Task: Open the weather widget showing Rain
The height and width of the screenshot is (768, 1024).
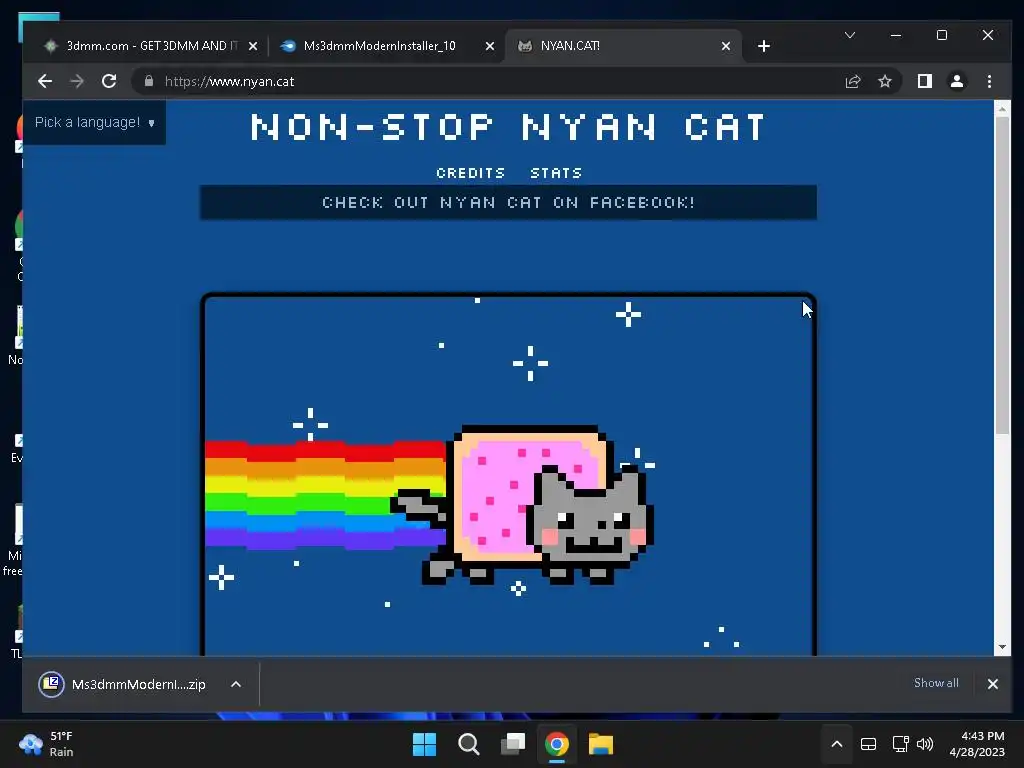Action: tap(47, 744)
